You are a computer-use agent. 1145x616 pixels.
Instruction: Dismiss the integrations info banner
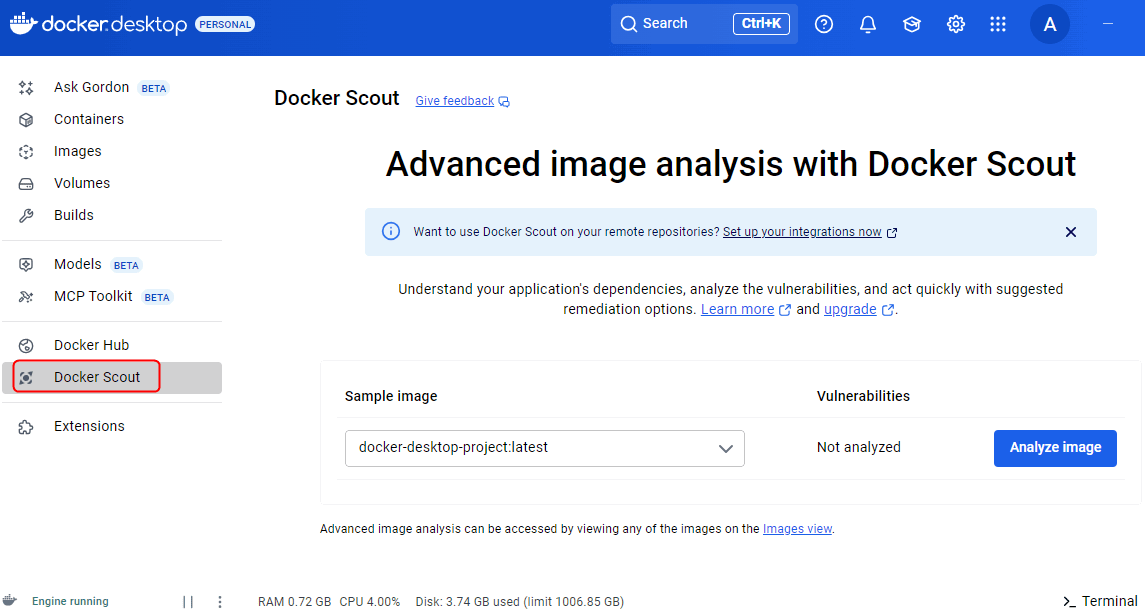click(x=1071, y=232)
